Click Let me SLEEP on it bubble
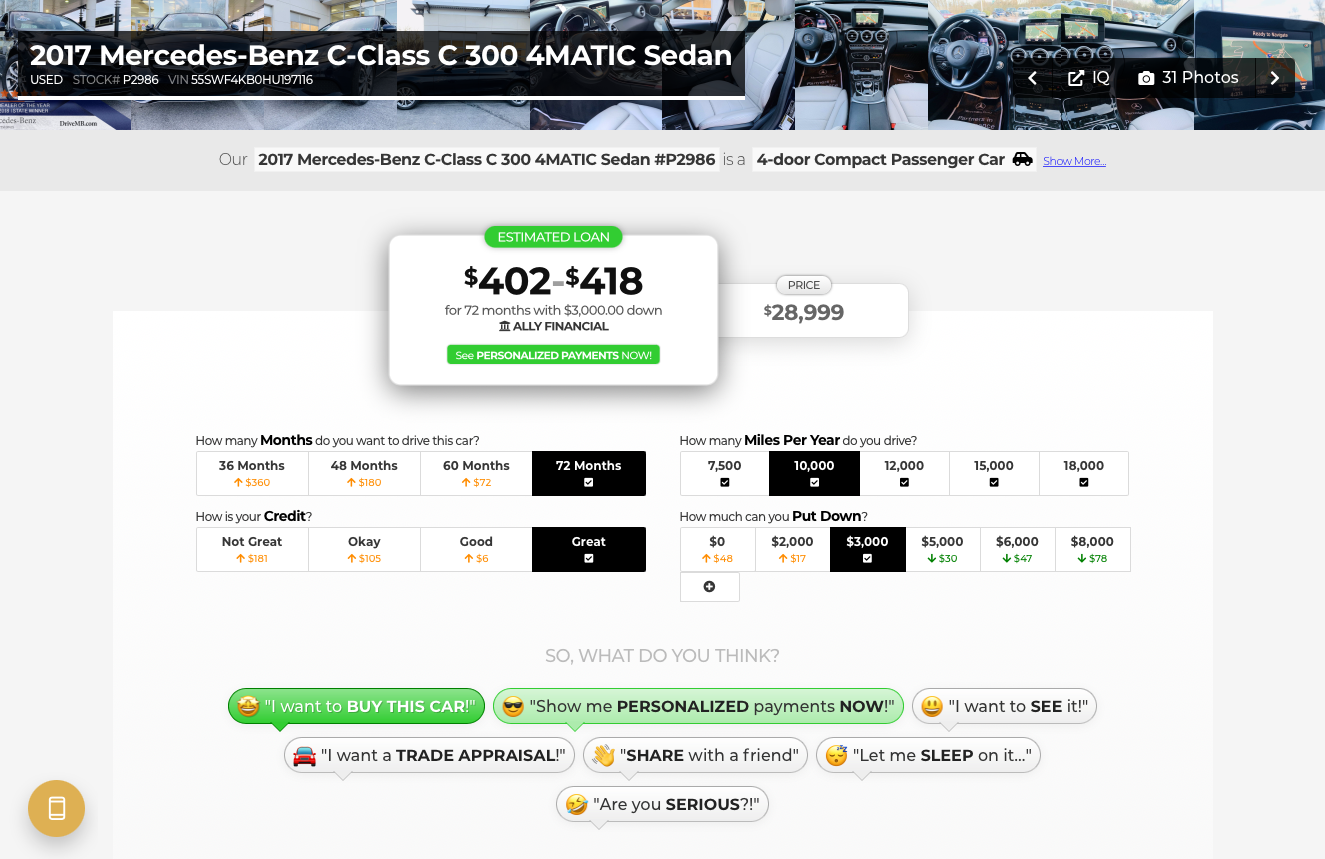 click(x=928, y=755)
